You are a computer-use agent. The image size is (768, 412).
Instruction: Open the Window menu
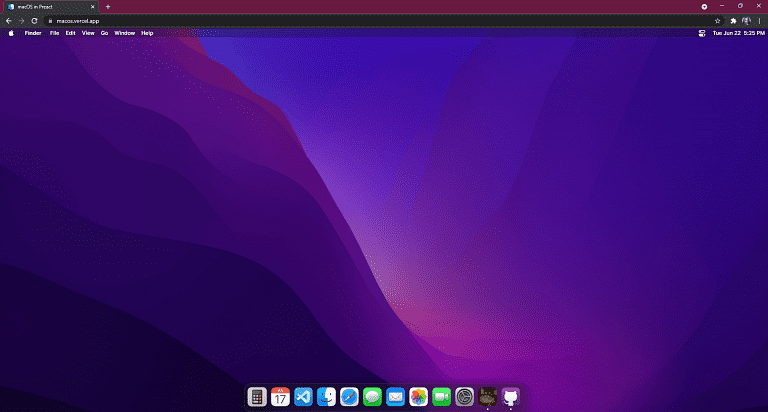pyautogui.click(x=124, y=33)
